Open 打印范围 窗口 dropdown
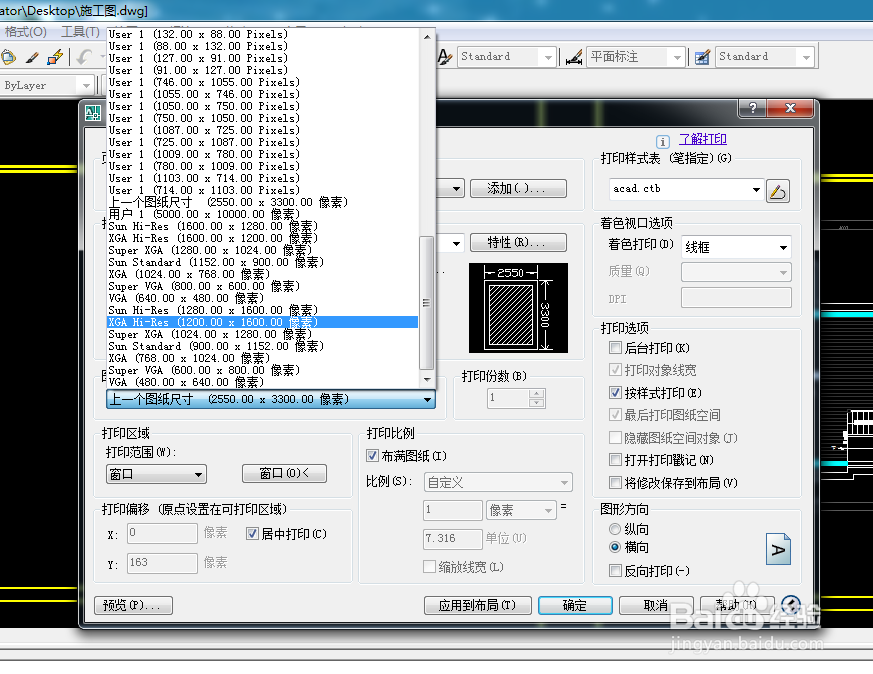This screenshot has height=674, width=873. tap(156, 474)
